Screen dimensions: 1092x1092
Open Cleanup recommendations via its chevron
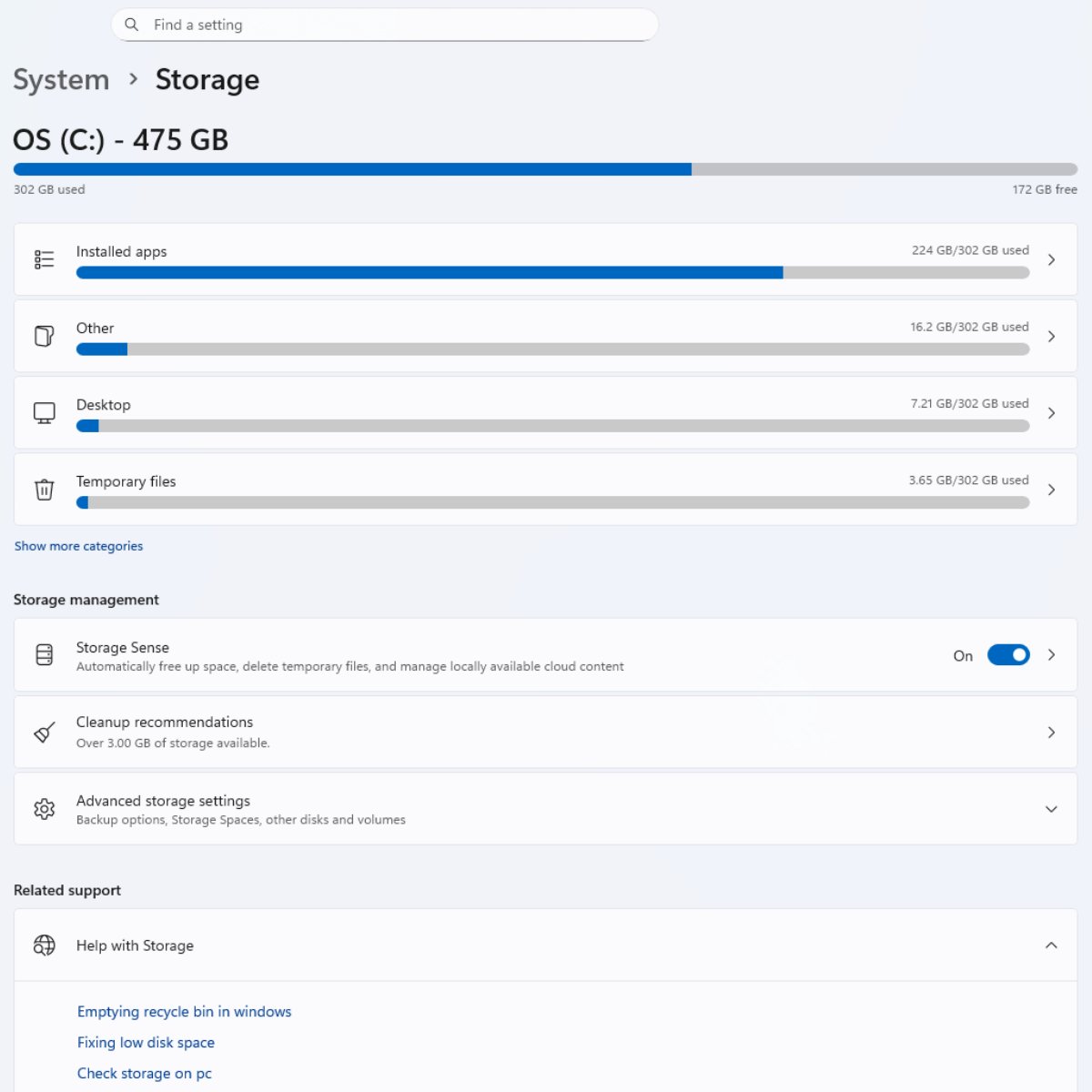(1051, 732)
